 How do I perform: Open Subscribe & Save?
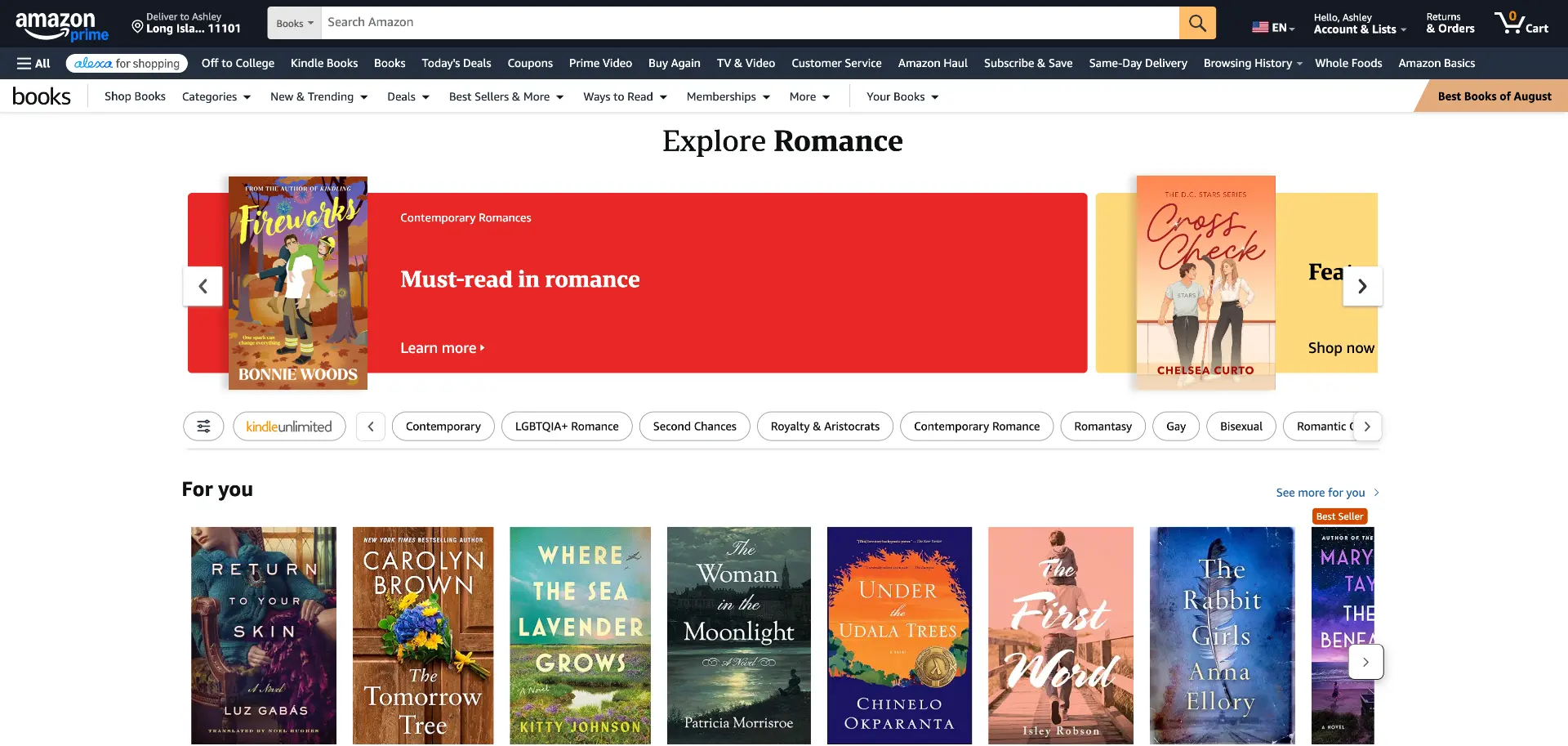[1028, 63]
